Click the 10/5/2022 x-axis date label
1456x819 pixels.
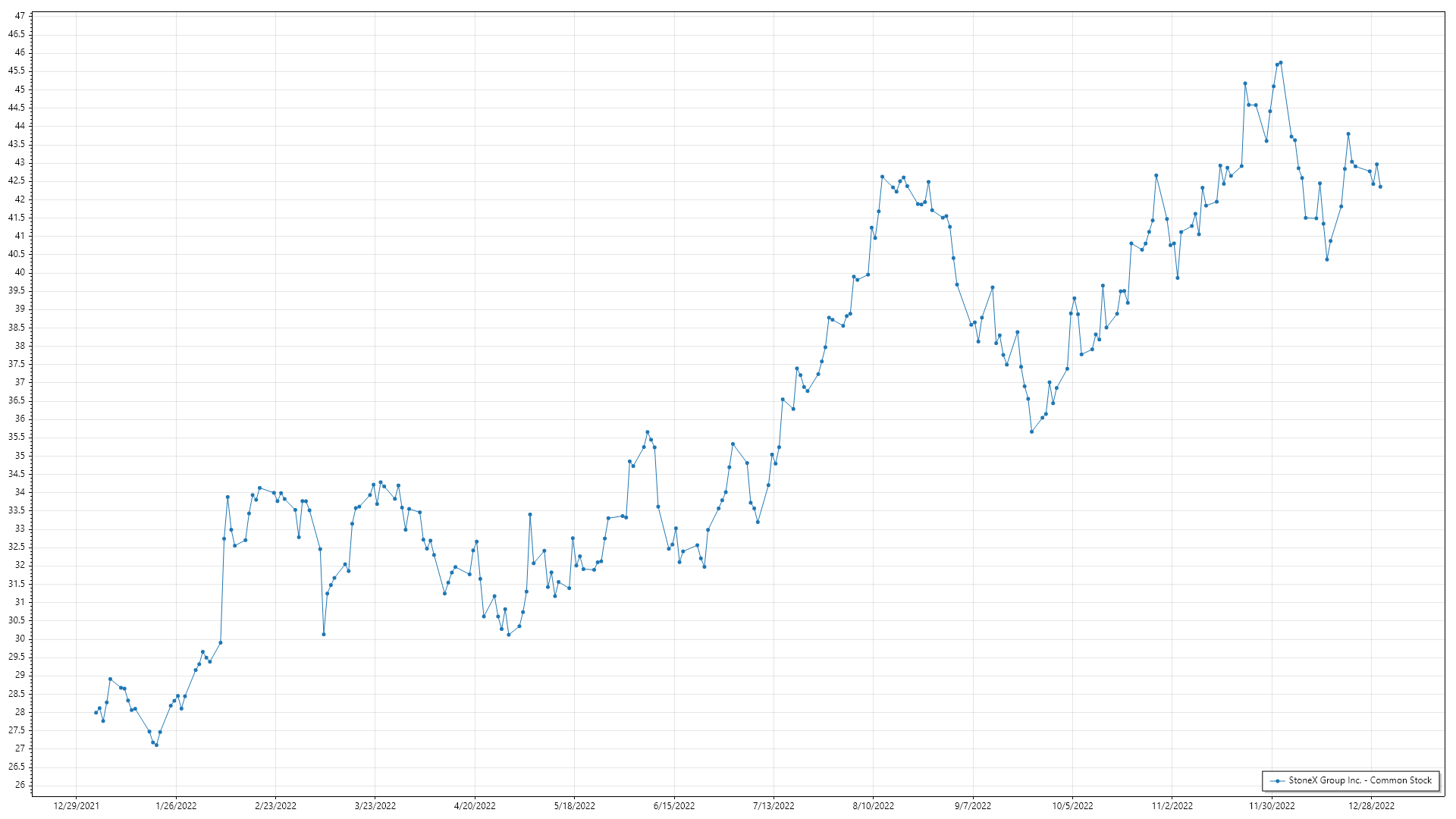pos(1072,806)
